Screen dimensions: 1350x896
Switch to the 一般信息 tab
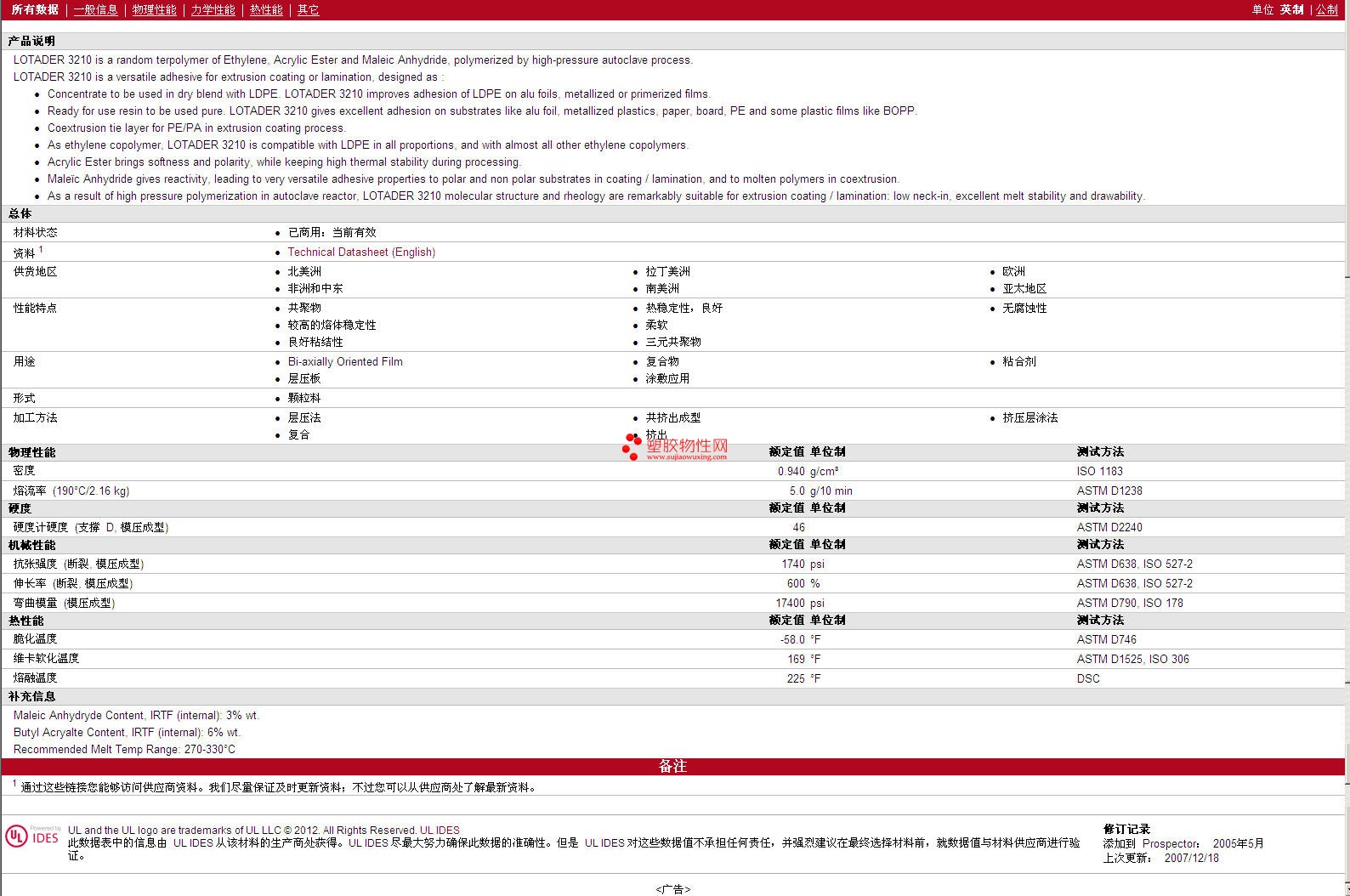coord(96,10)
